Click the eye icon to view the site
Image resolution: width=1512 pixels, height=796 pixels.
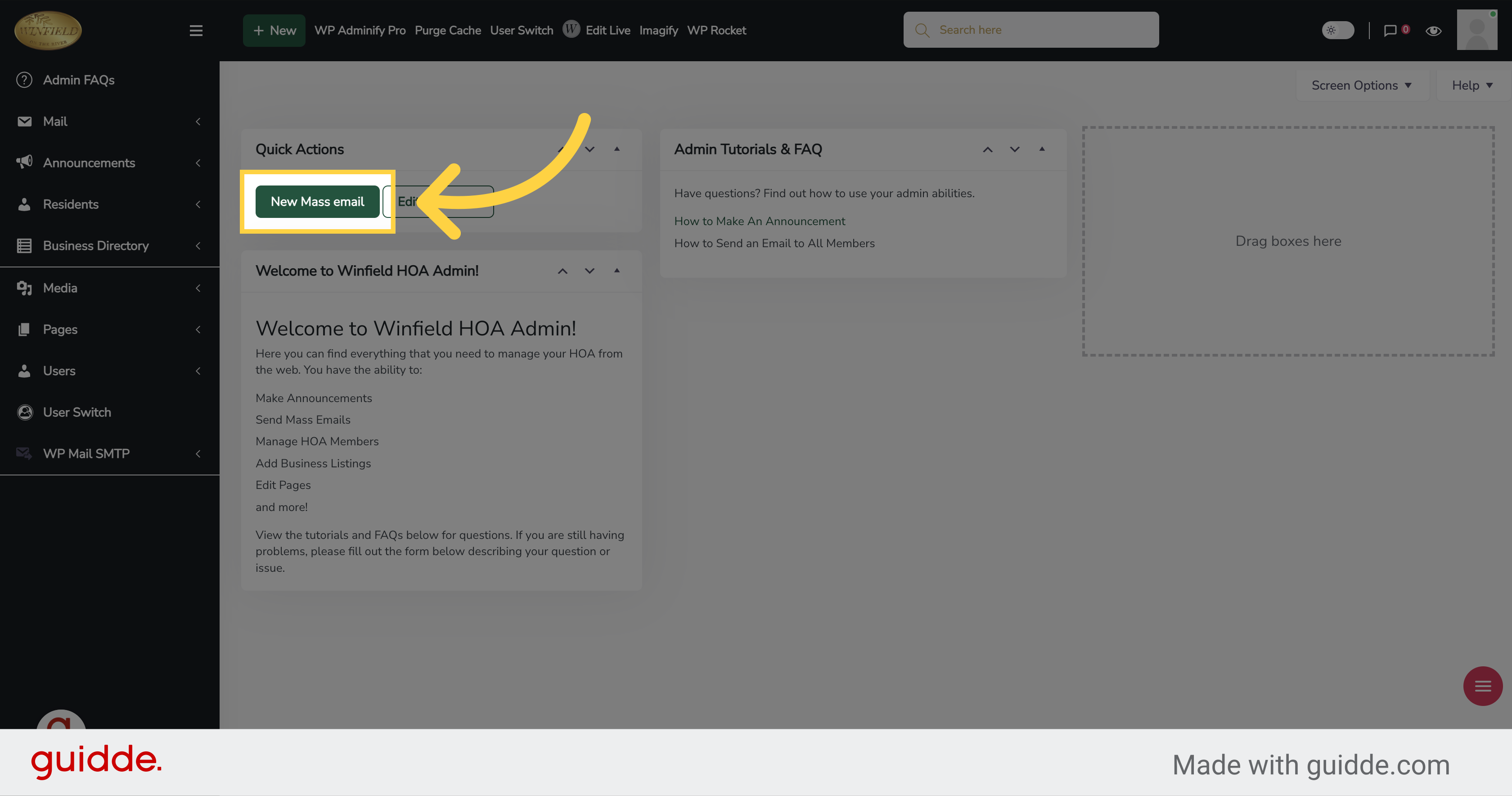tap(1433, 31)
